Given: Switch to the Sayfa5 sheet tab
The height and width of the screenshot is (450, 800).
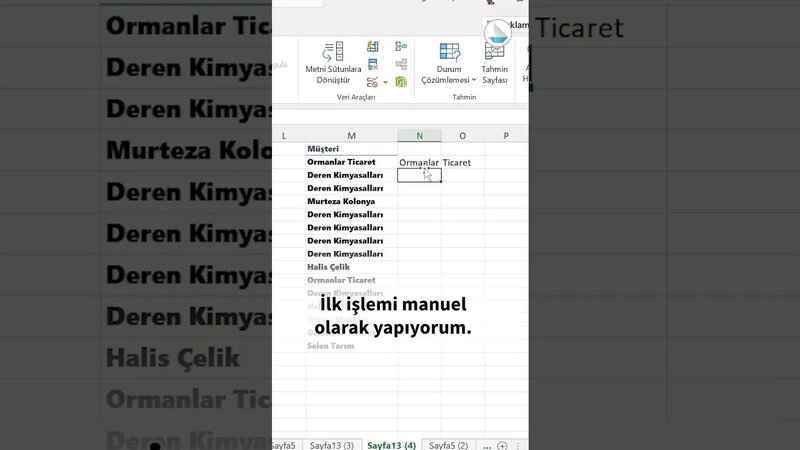Looking at the screenshot, I should click(x=285, y=445).
